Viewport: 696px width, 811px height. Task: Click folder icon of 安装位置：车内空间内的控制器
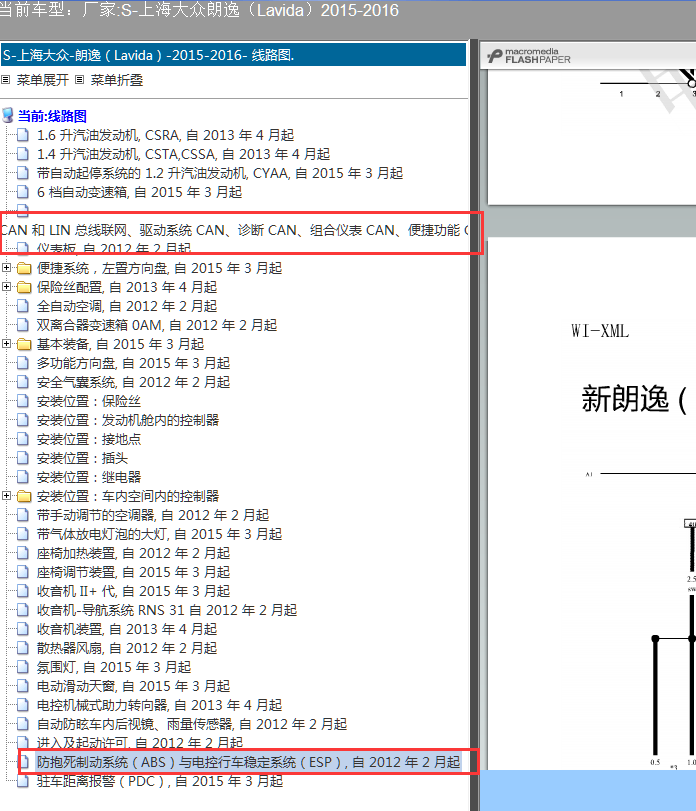[24, 497]
